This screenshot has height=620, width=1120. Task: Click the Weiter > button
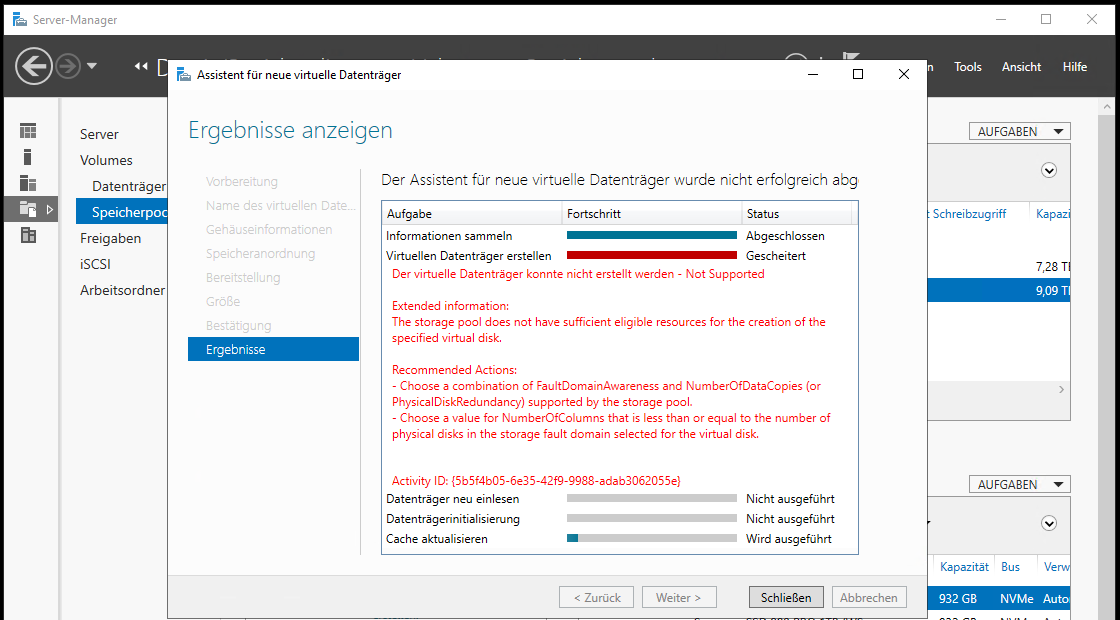click(679, 597)
